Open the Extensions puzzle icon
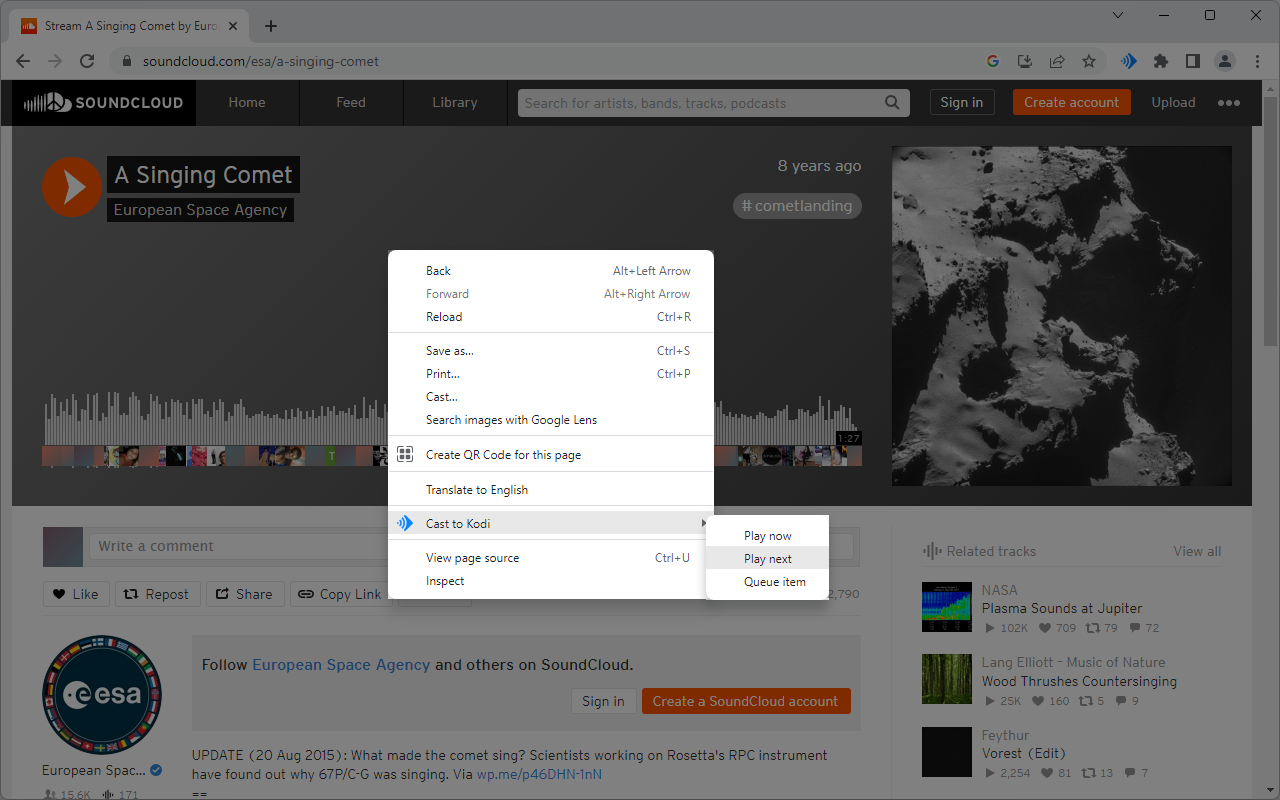1280x800 pixels. pyautogui.click(x=1161, y=61)
